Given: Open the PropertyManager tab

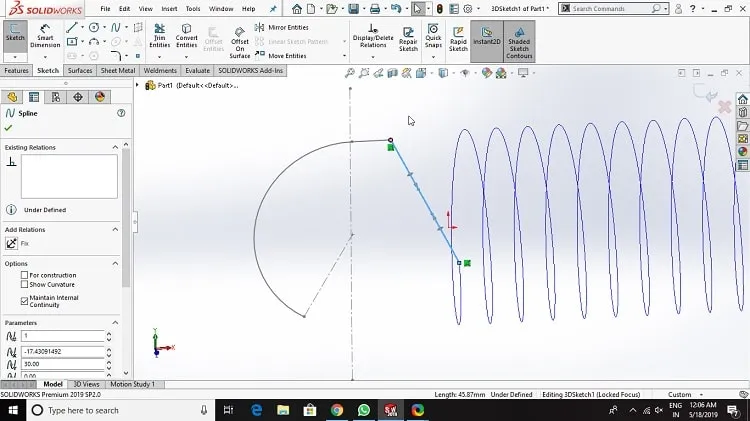Looking at the screenshot, I should tap(34, 97).
